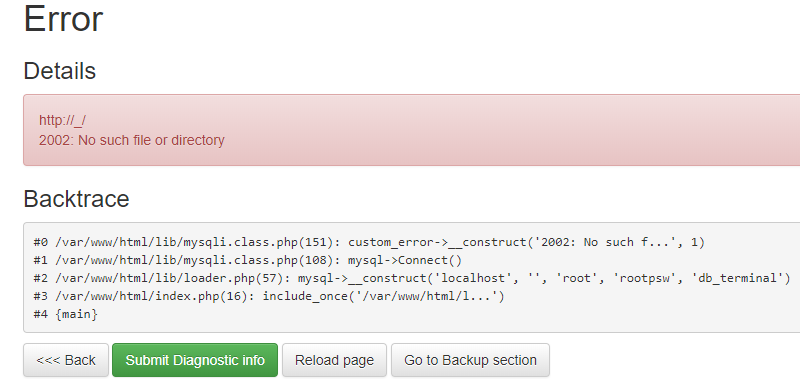This screenshot has width=800, height=387.
Task: Click backtrace line #0 custom_error construct
Action: coord(369,242)
